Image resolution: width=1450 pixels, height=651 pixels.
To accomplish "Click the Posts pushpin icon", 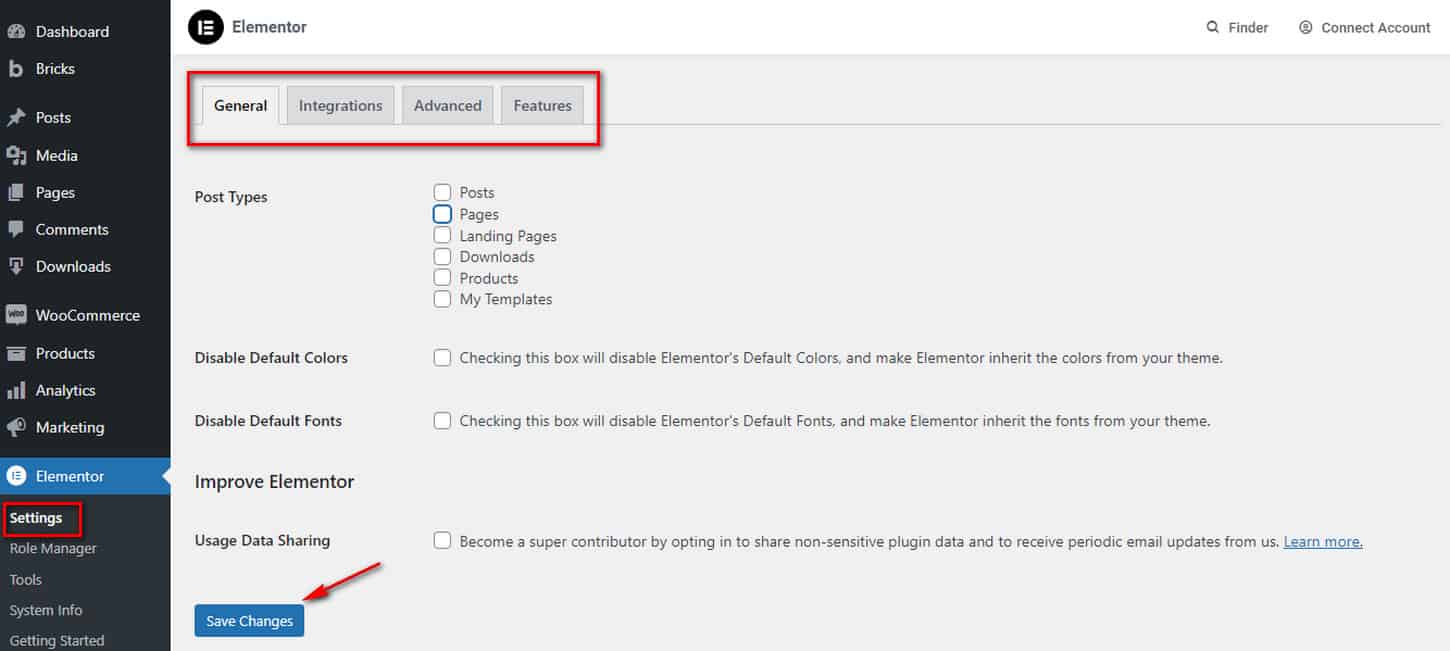I will point(16,118).
